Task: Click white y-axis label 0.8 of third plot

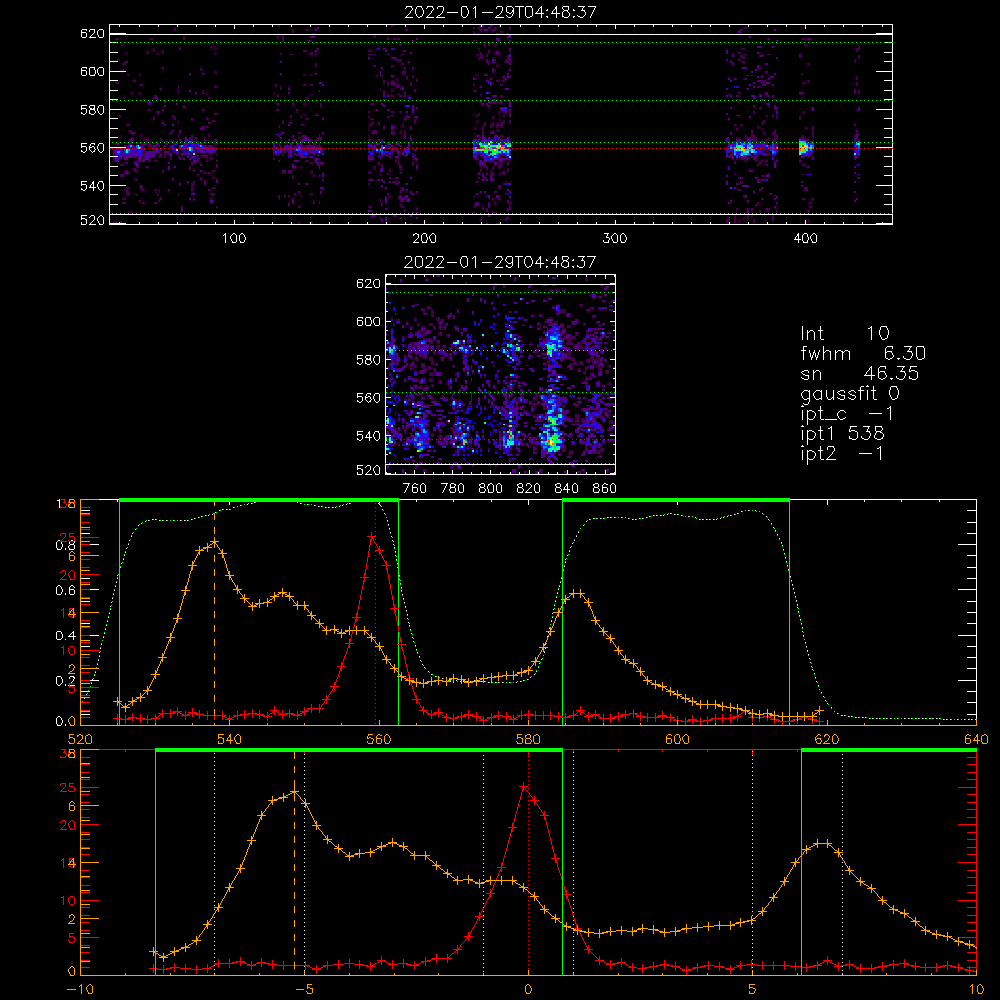Action: tap(66, 545)
